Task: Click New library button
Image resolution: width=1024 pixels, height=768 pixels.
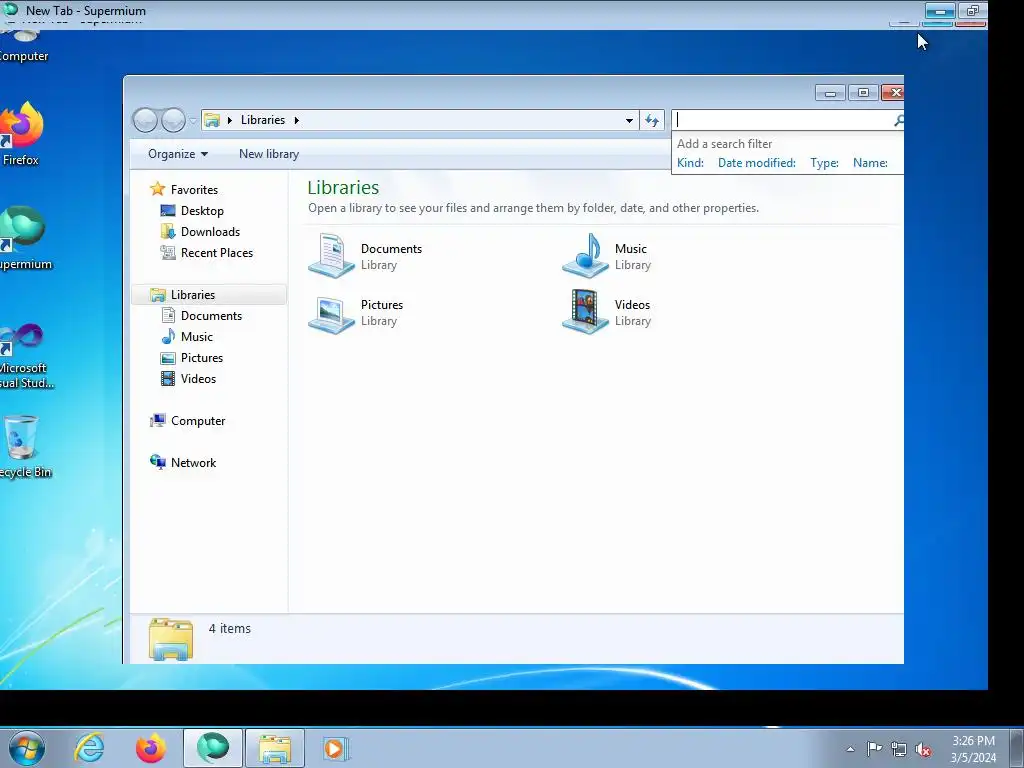Action: [x=268, y=154]
